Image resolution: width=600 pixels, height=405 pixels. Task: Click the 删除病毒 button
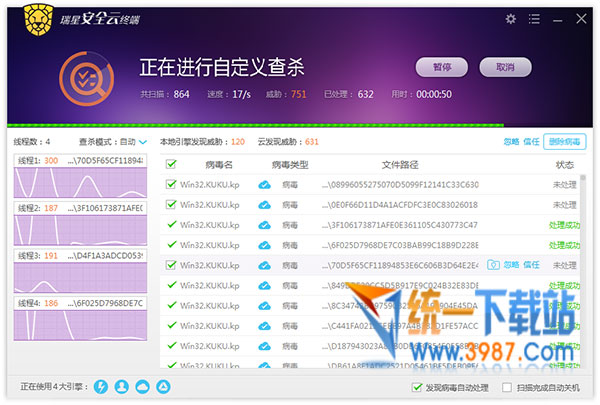point(566,142)
